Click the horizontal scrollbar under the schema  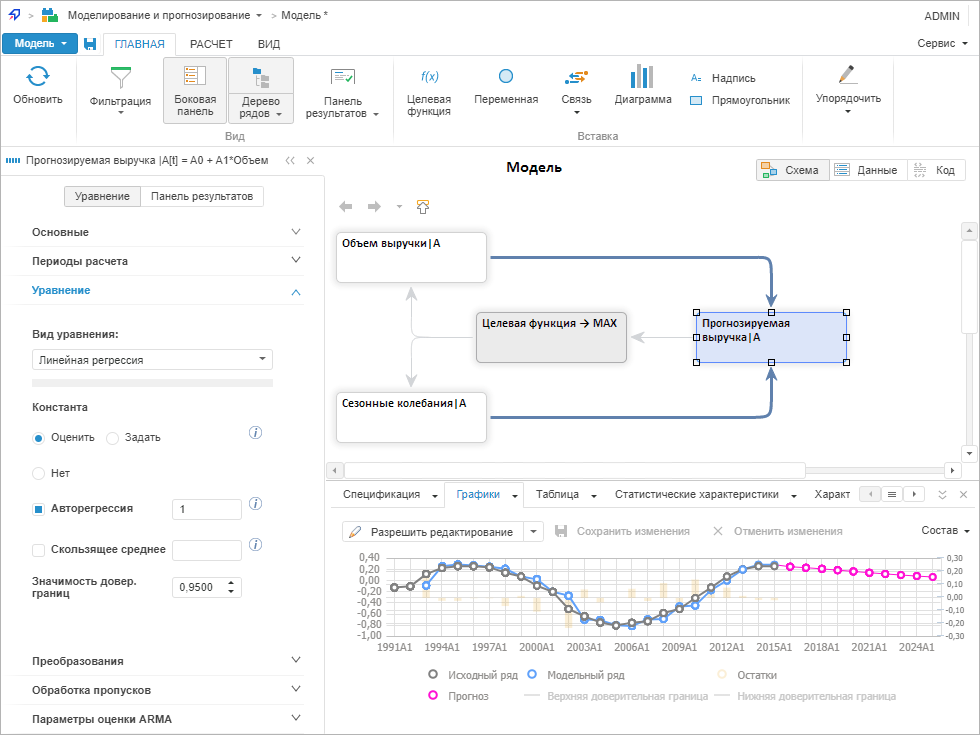pos(570,470)
